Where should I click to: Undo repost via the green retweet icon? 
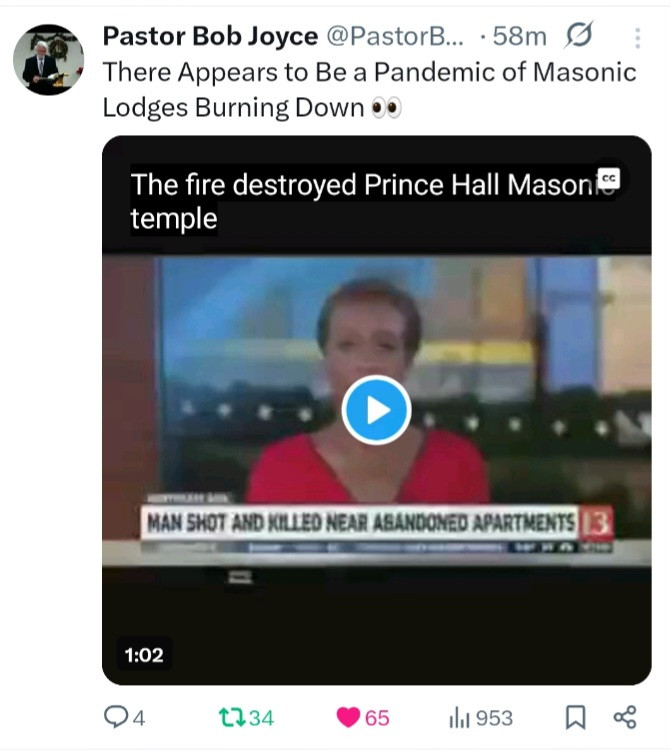tap(232, 717)
